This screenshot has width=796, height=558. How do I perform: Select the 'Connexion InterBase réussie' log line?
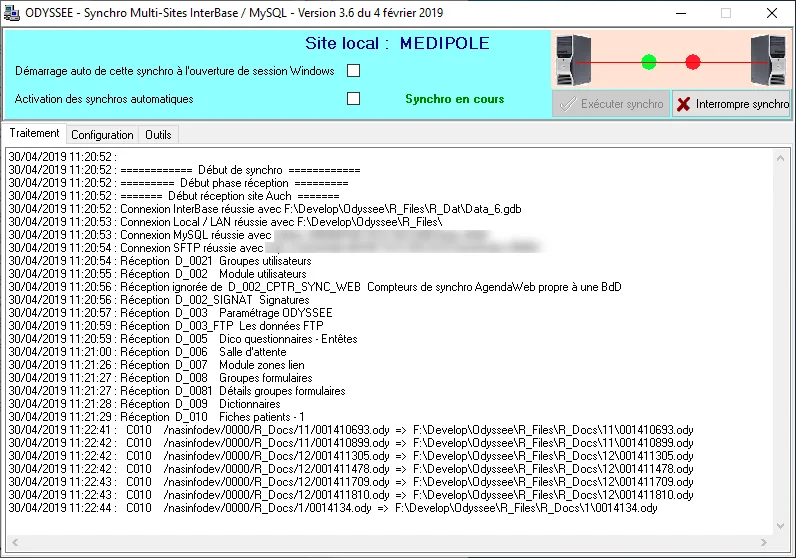265,209
